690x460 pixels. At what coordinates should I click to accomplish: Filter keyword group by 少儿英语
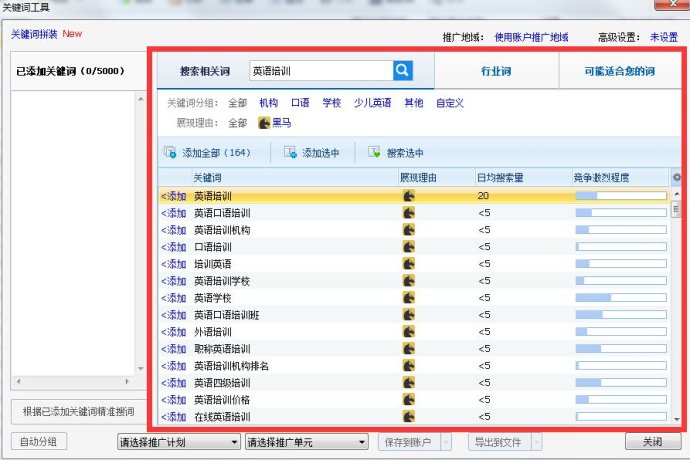coord(373,103)
